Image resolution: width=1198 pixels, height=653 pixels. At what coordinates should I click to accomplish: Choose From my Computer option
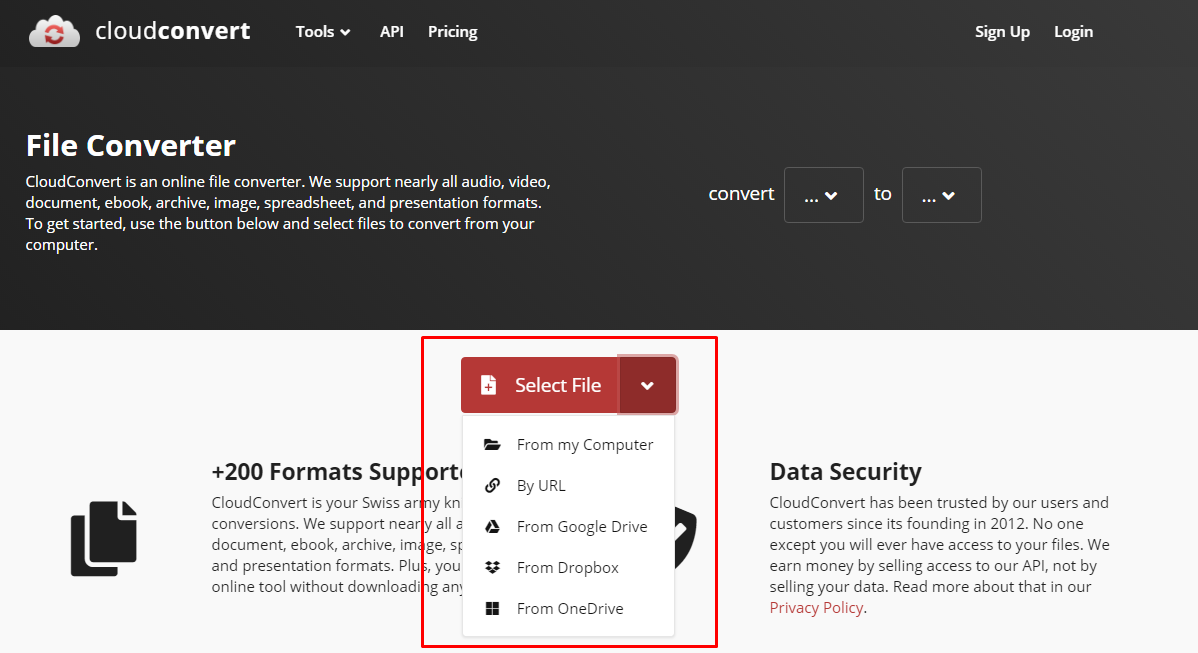[x=568, y=444]
